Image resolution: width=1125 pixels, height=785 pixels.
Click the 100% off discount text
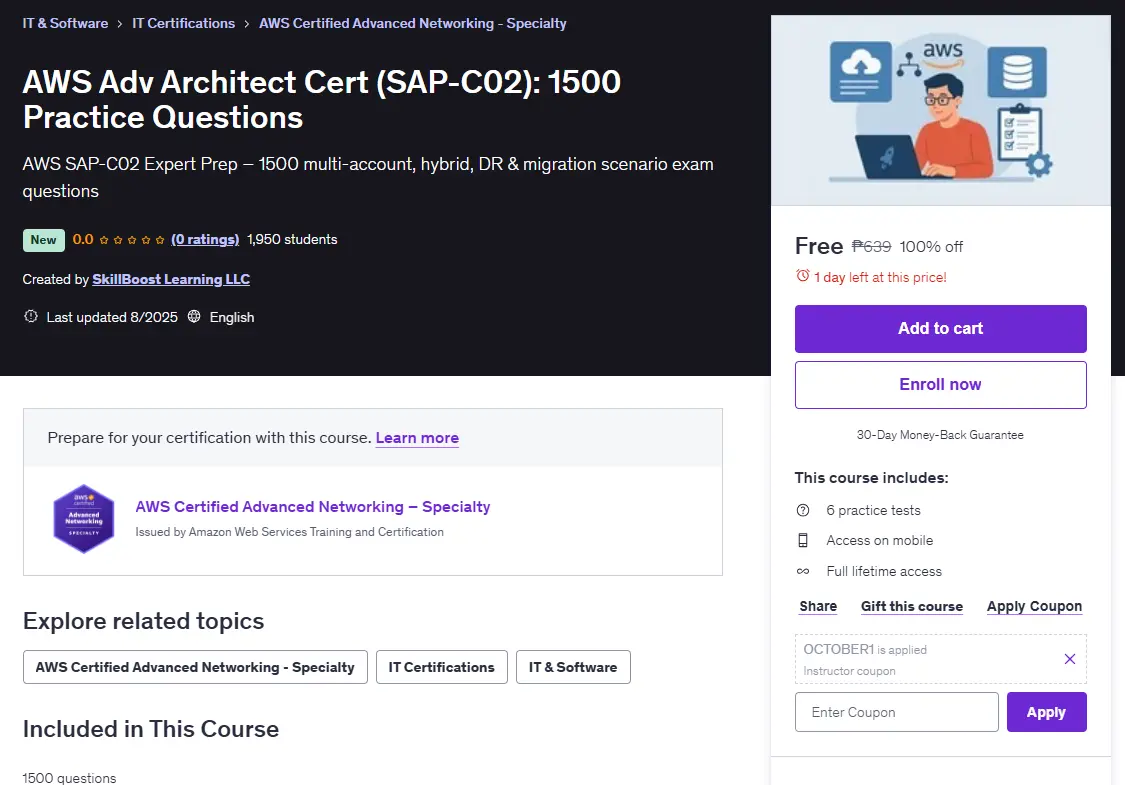(931, 246)
